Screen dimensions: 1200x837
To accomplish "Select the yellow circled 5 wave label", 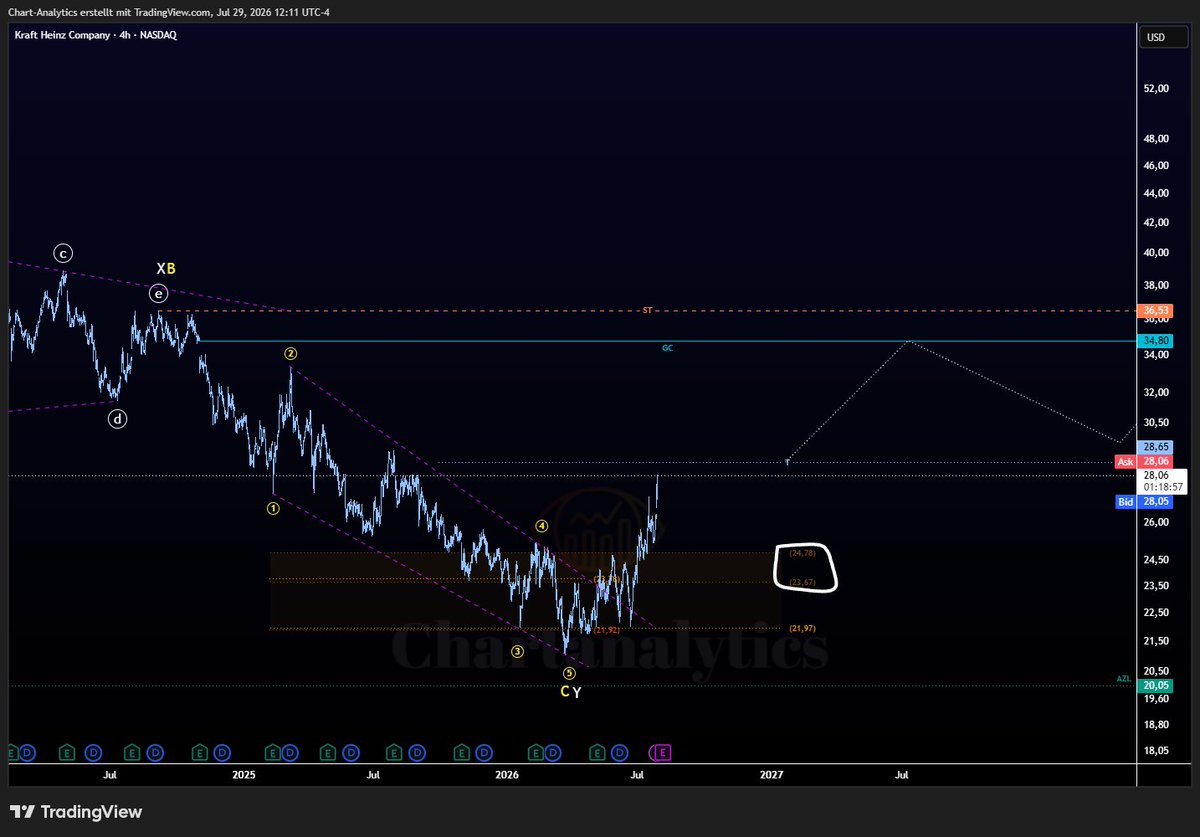I will click(569, 673).
